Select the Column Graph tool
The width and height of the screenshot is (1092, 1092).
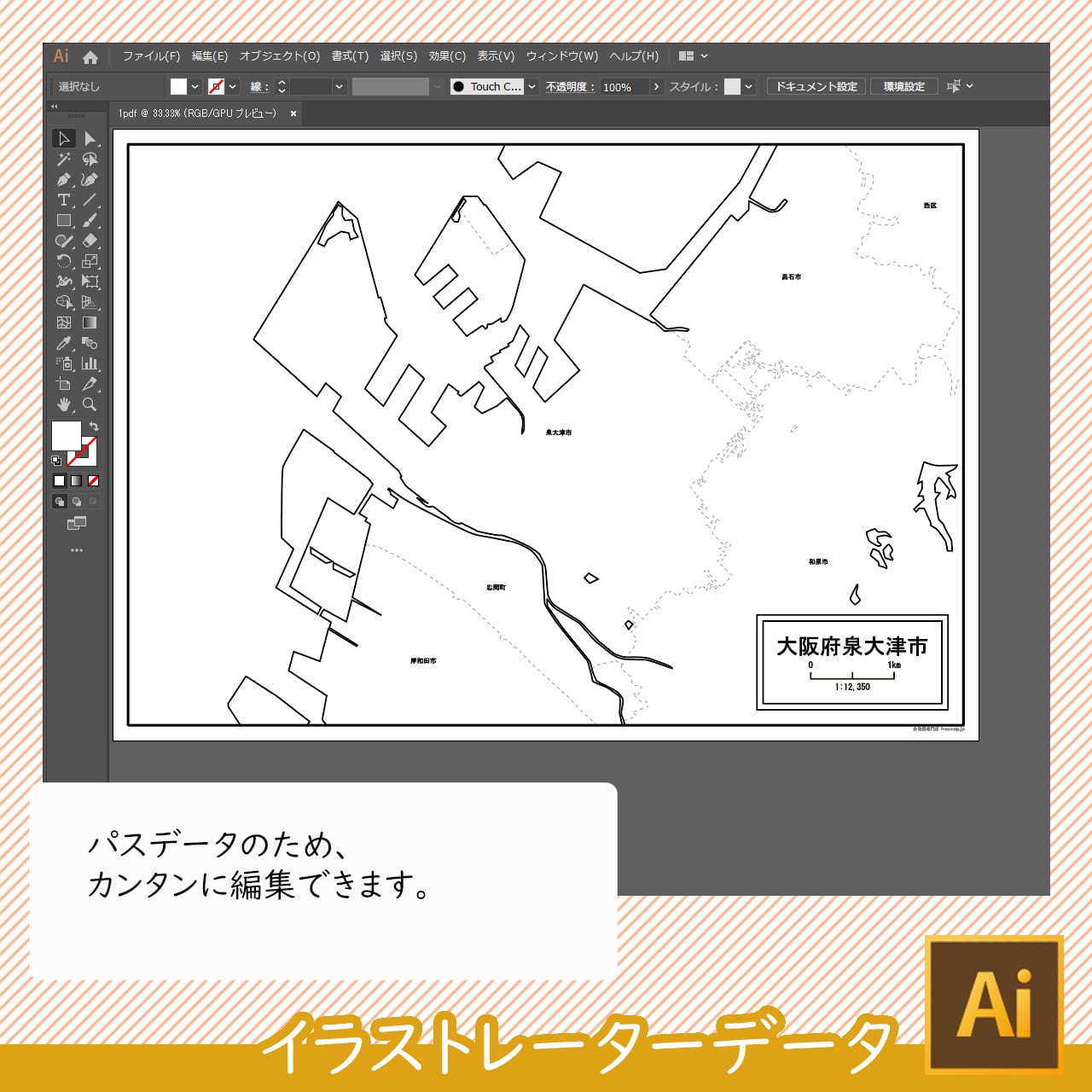90,363
